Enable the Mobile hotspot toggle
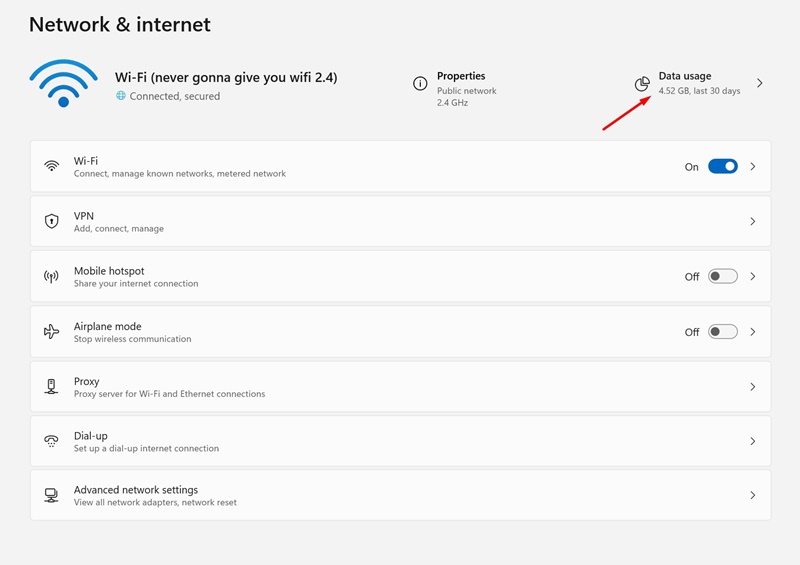 (x=722, y=276)
